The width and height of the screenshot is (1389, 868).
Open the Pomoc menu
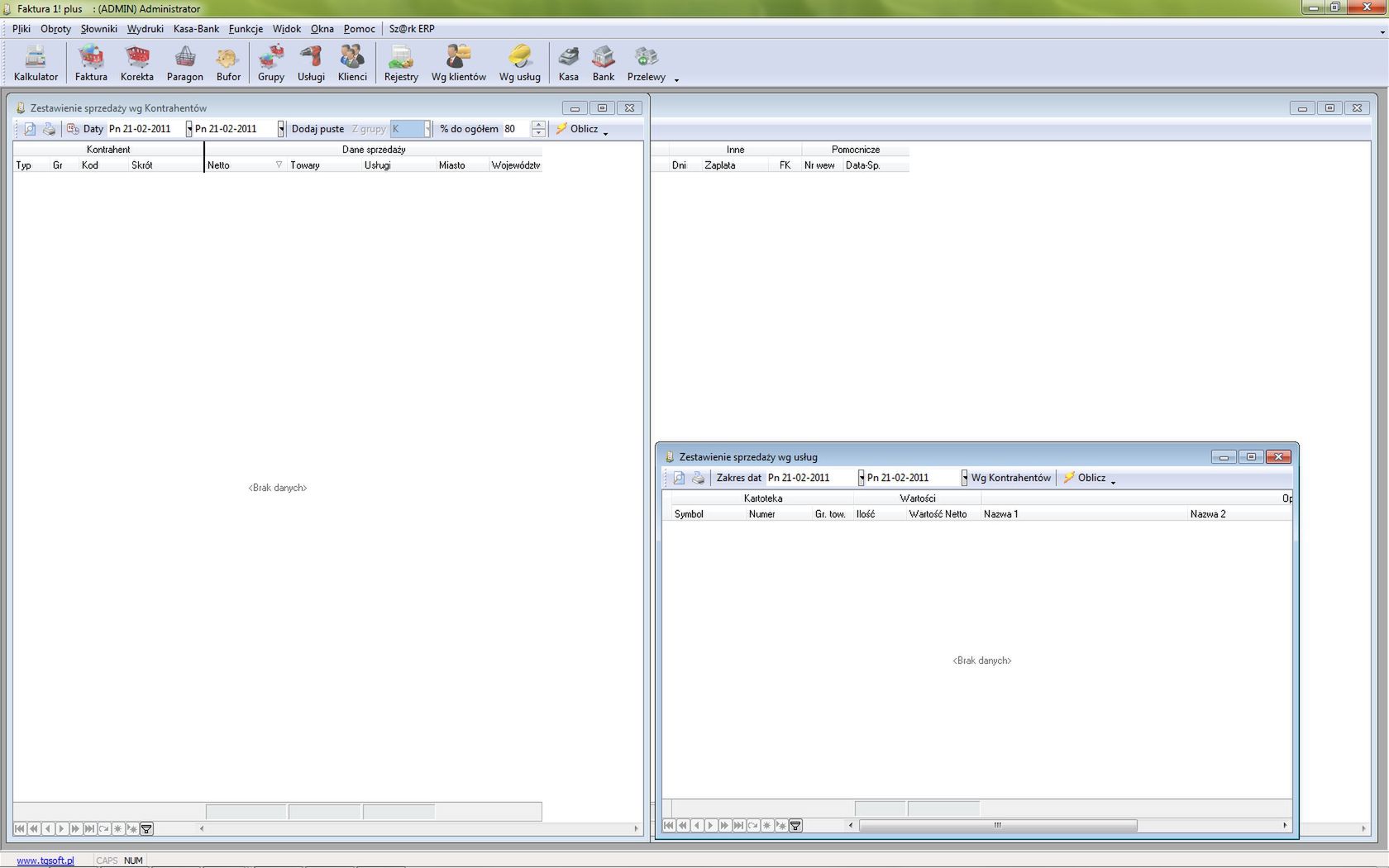360,29
